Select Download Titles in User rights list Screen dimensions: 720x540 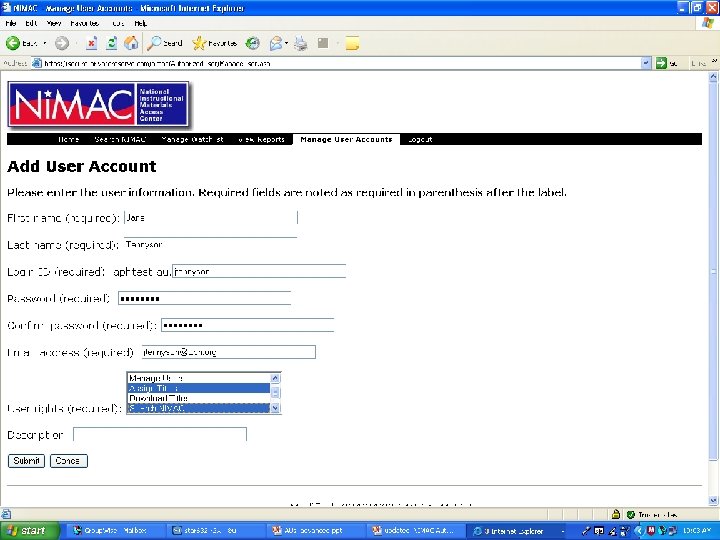pyautogui.click(x=198, y=398)
